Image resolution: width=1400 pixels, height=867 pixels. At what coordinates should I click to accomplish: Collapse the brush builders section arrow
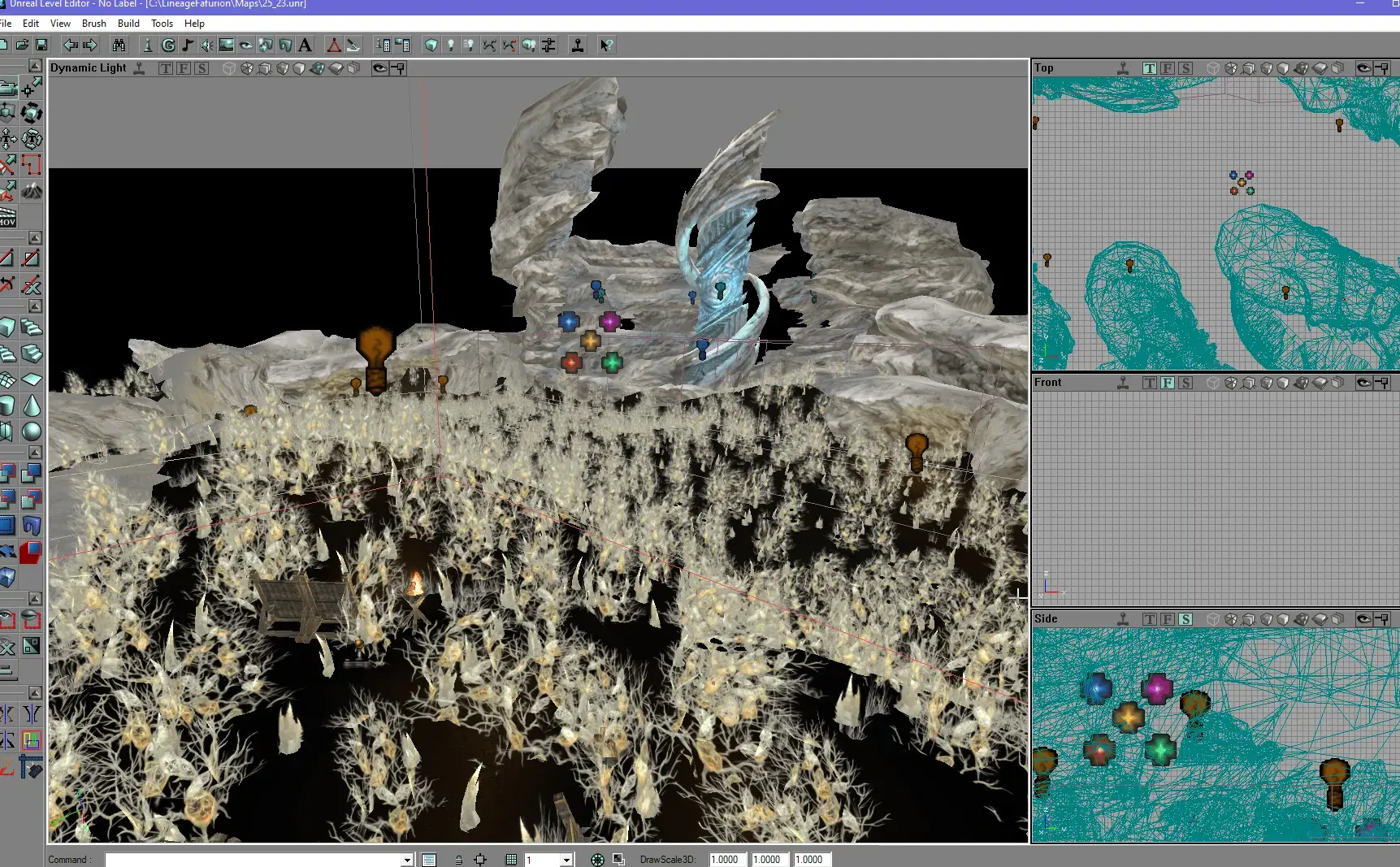(35, 306)
